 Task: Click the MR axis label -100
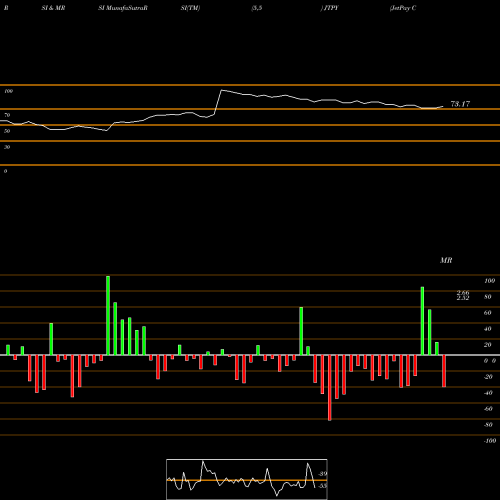coord(490,441)
